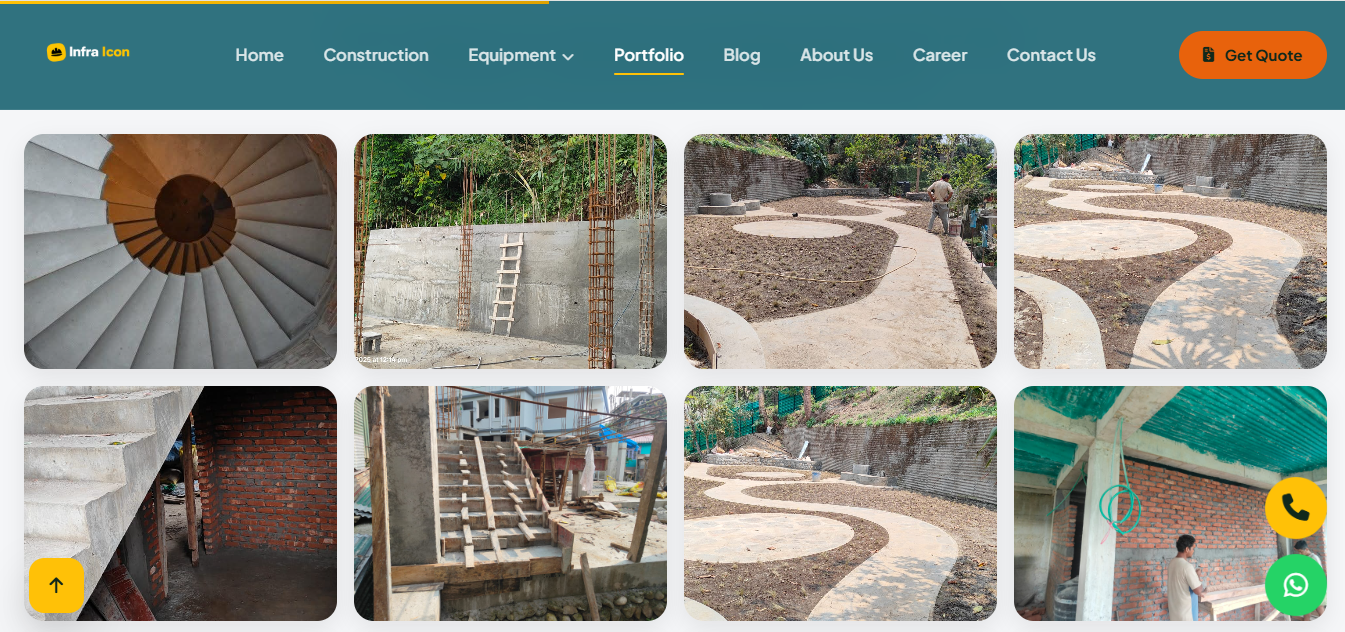Viewport: 1345px width, 632px height.
Task: Open the stairs underside brick wall photo
Action: click(180, 503)
